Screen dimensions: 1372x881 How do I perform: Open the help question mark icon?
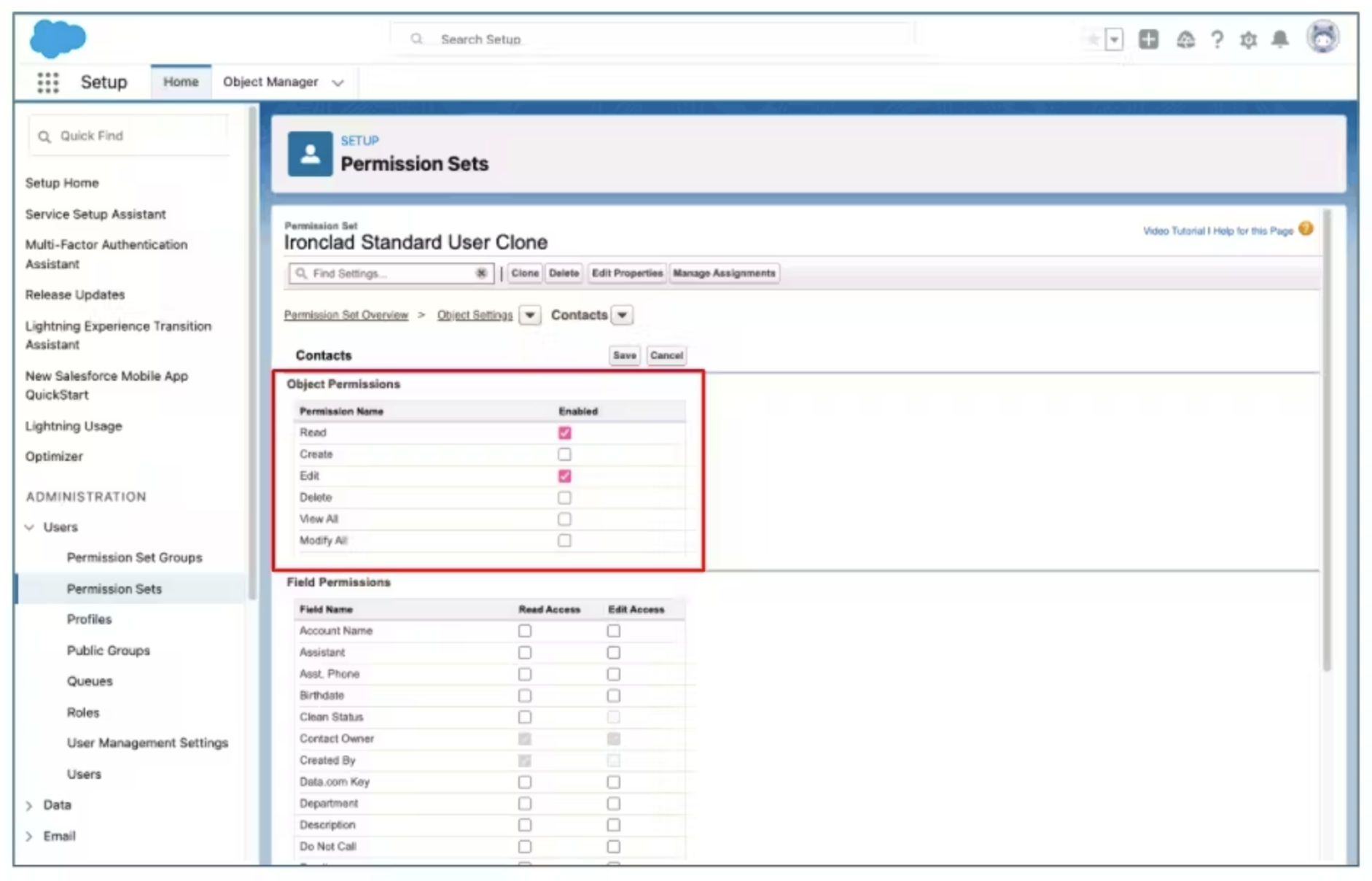(1217, 39)
